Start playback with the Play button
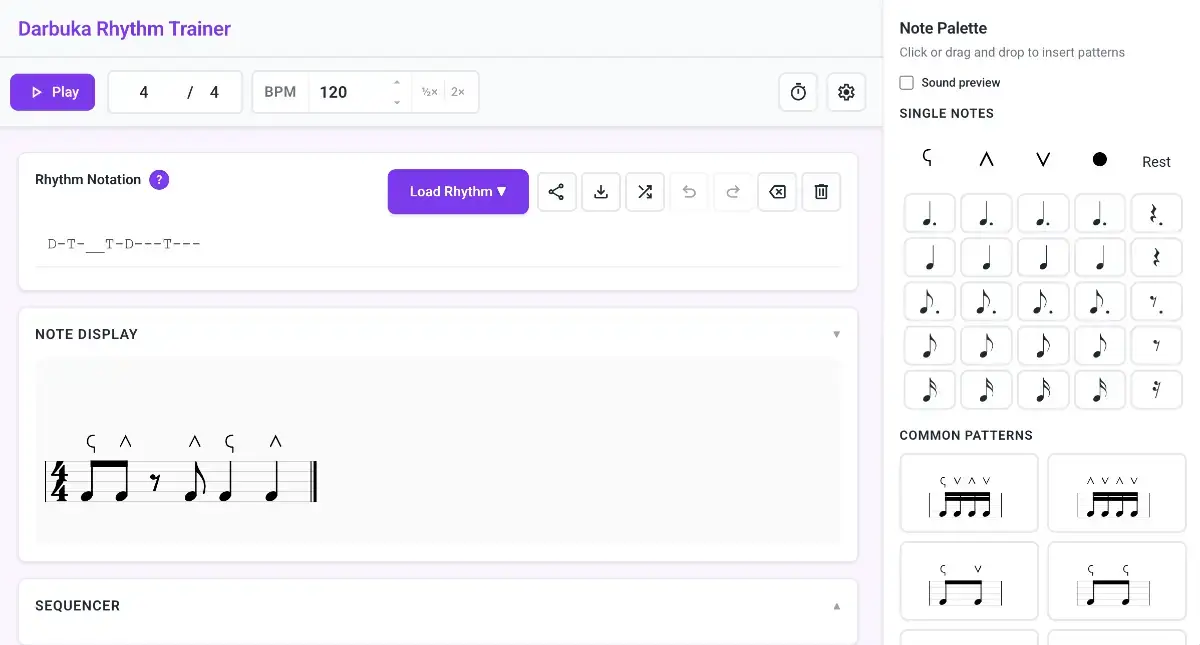Screen dimensions: 1200x645 pos(53,92)
